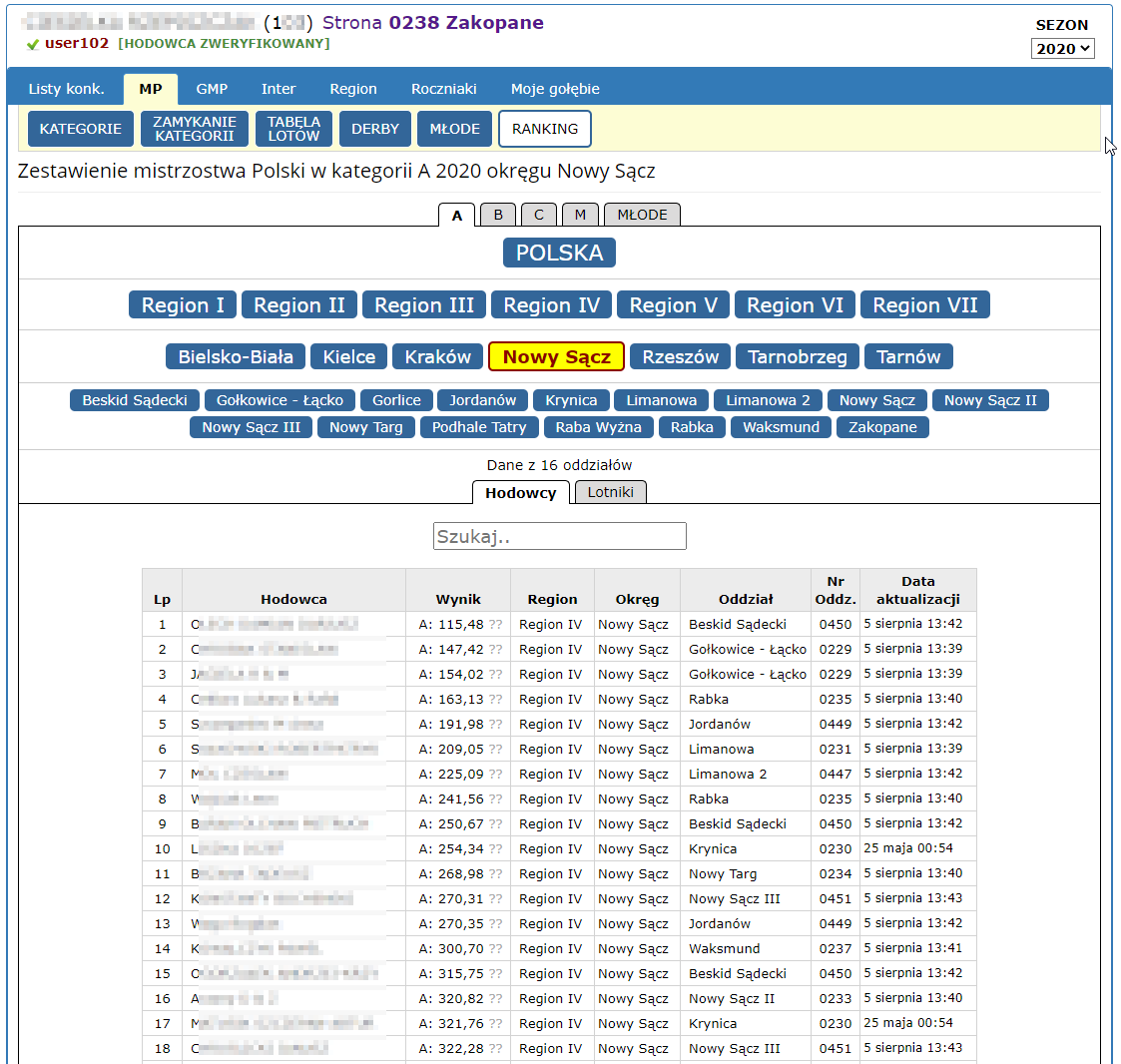This screenshot has height=1064, width=1121.
Task: Sort by Data aktualizacji column header
Action: click(917, 590)
